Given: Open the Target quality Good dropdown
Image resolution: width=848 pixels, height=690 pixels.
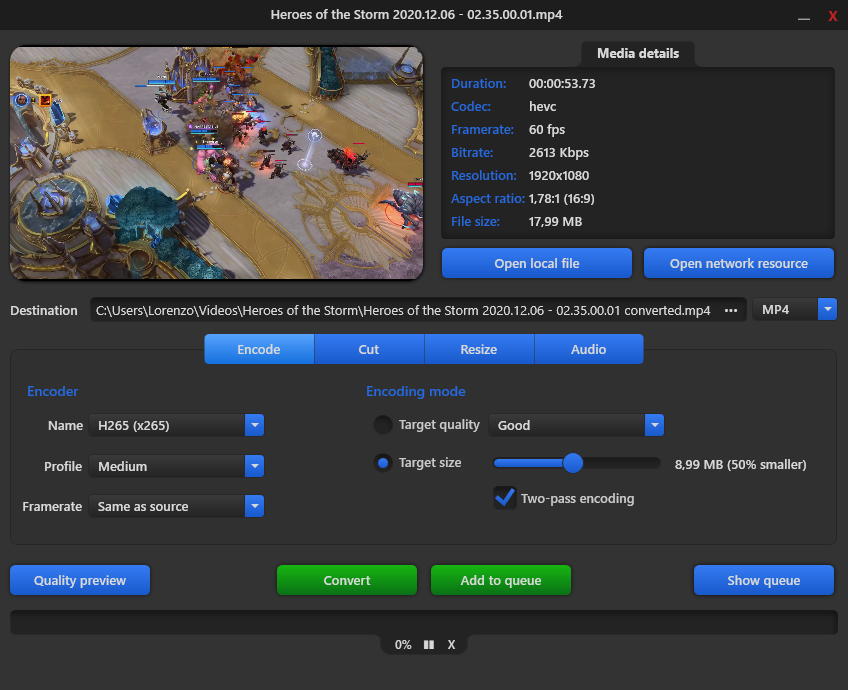Looking at the screenshot, I should [654, 425].
